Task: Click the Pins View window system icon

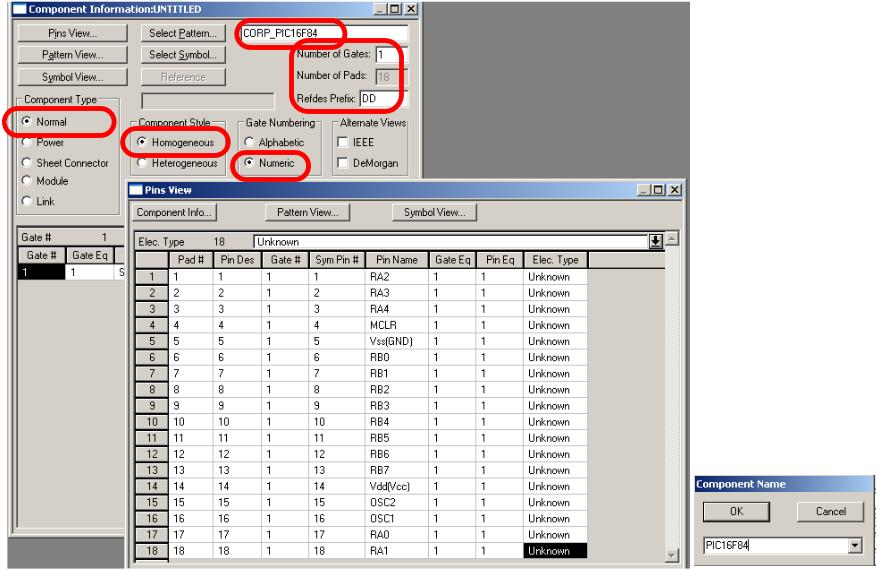Action: pyautogui.click(x=136, y=190)
